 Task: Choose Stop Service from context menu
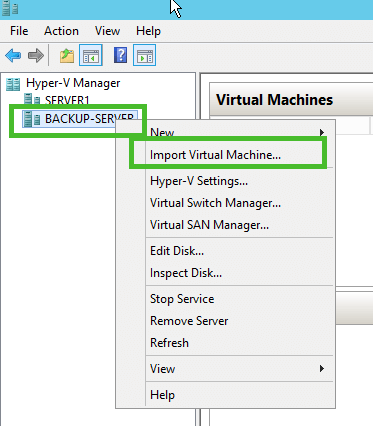(x=182, y=299)
